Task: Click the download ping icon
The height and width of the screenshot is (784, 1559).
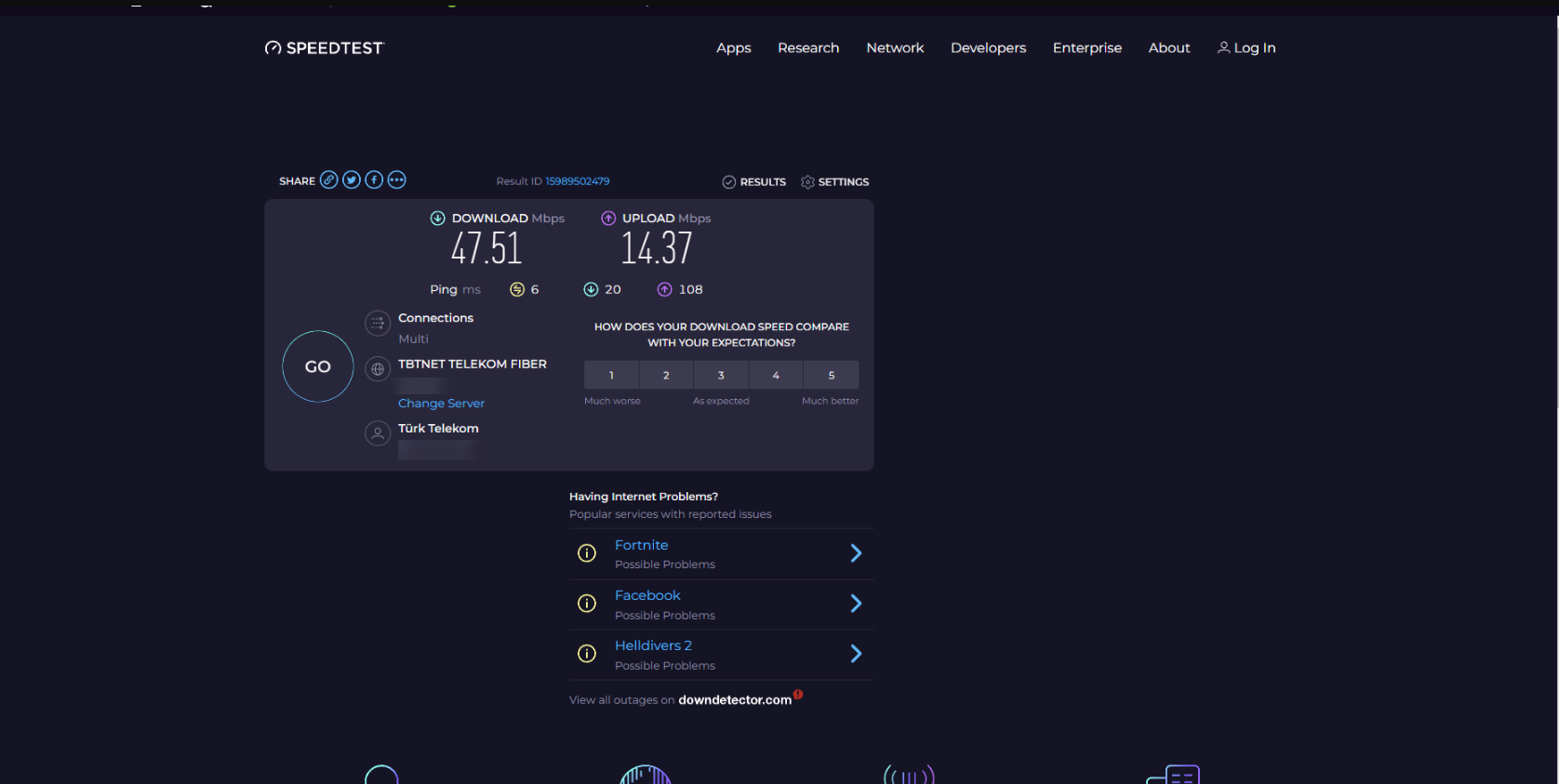Action: (x=591, y=290)
